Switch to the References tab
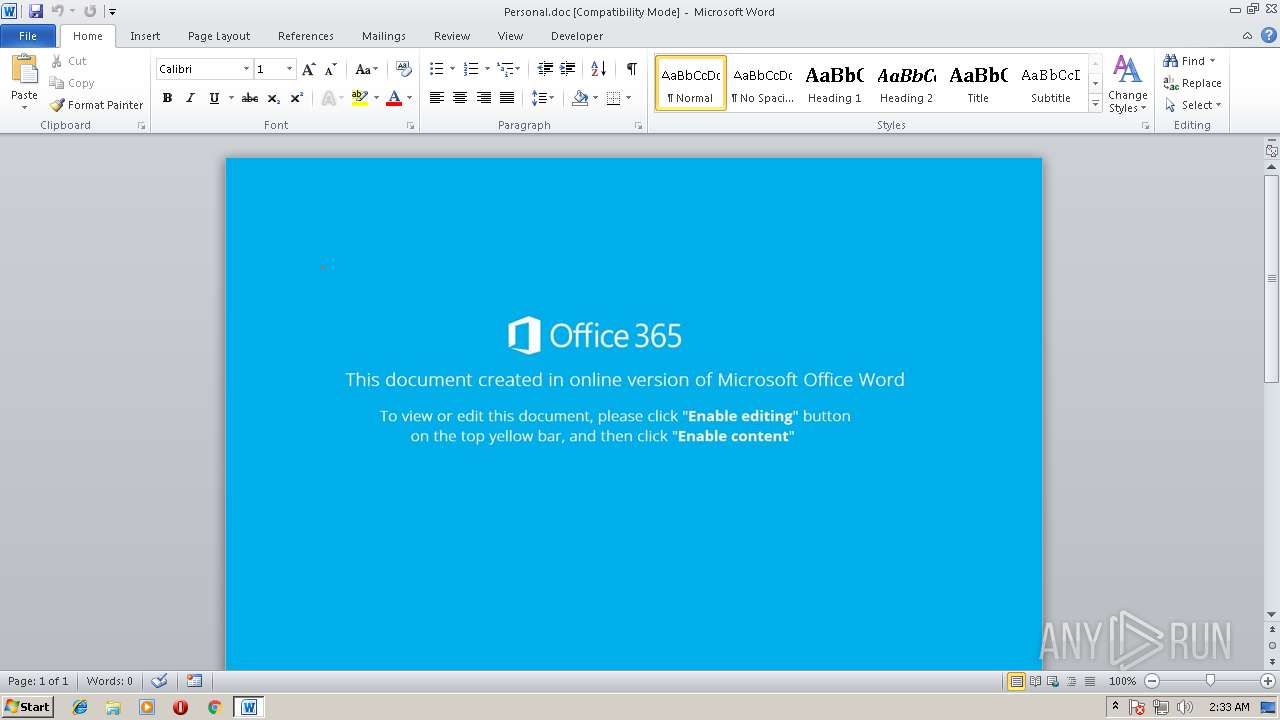Image resolution: width=1280 pixels, height=720 pixels. (306, 36)
